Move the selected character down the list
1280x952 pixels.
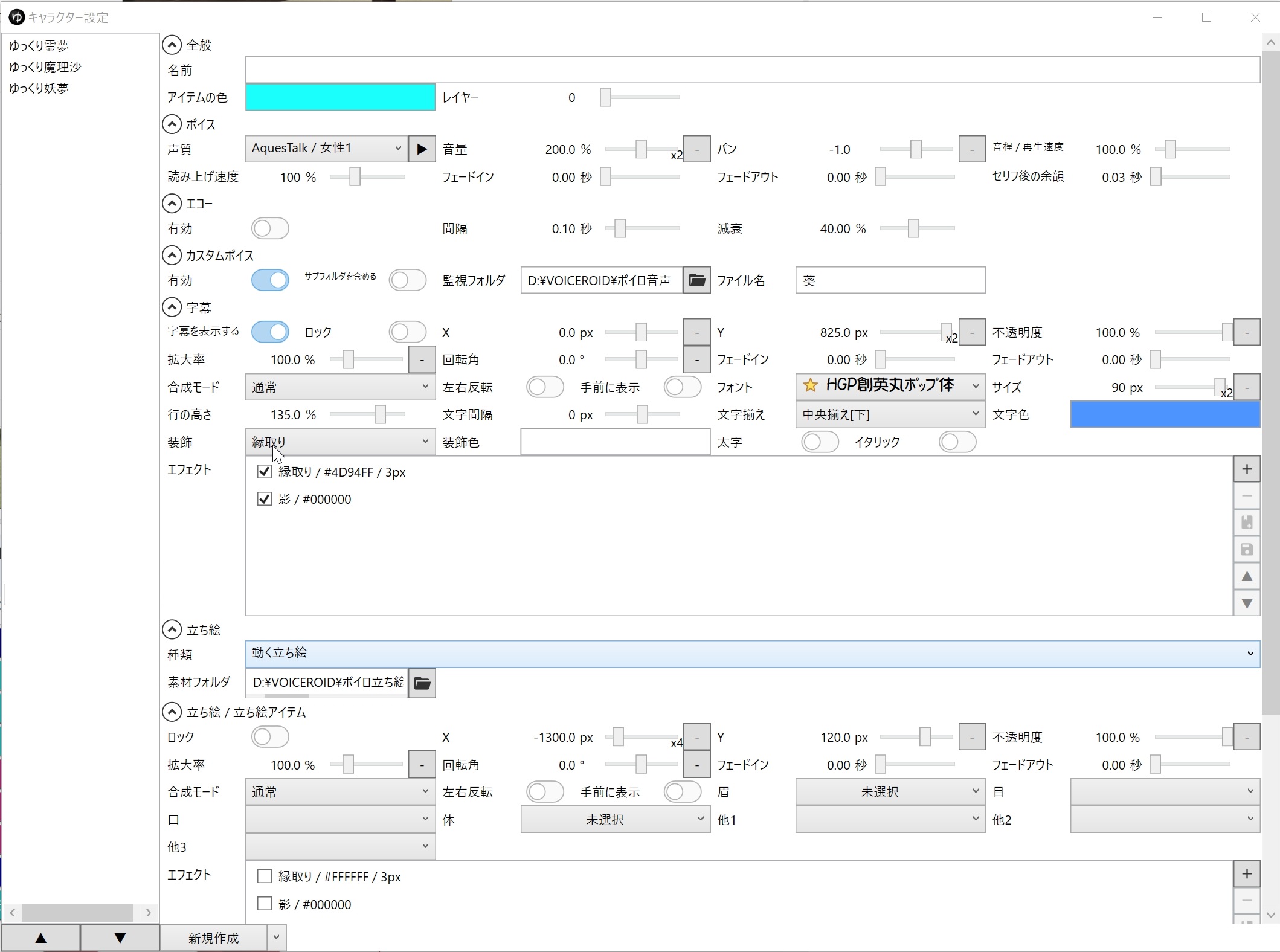(120, 938)
